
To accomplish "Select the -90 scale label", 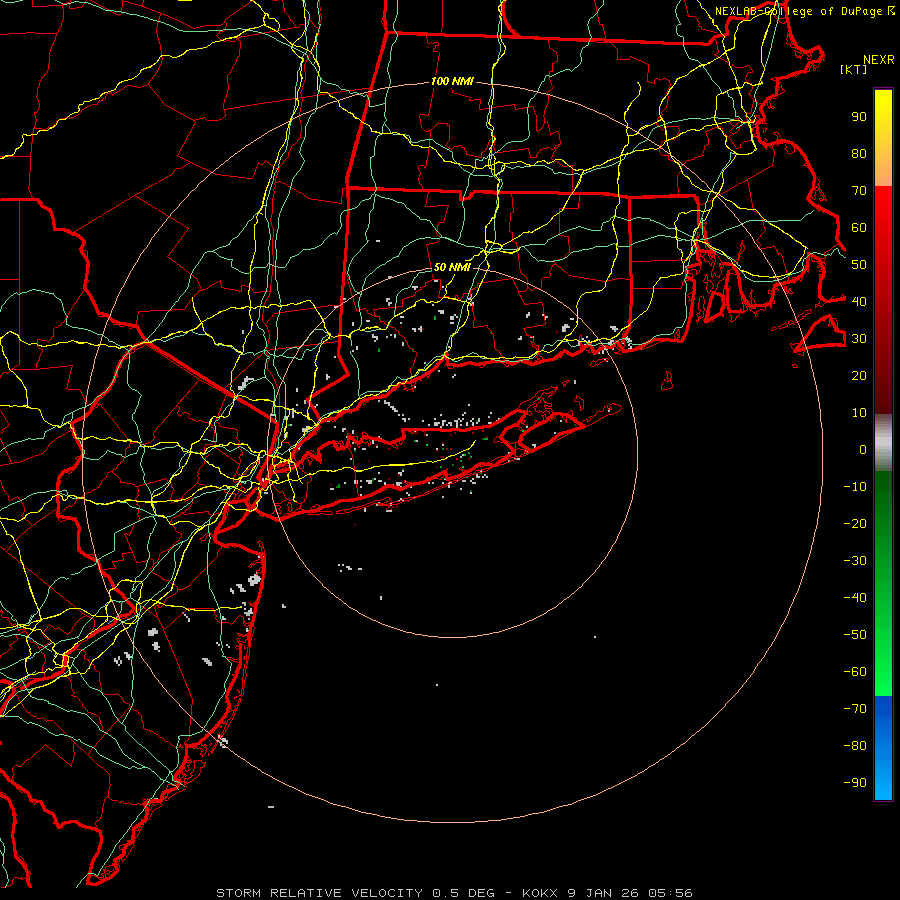I will [x=855, y=783].
